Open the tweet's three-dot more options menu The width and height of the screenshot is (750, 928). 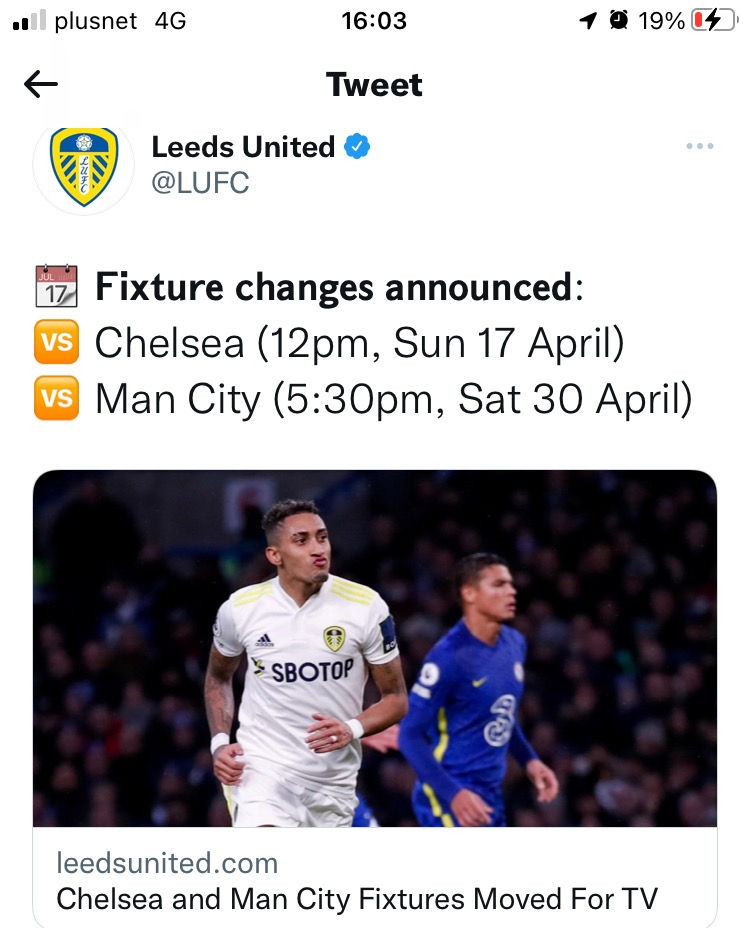(x=699, y=147)
